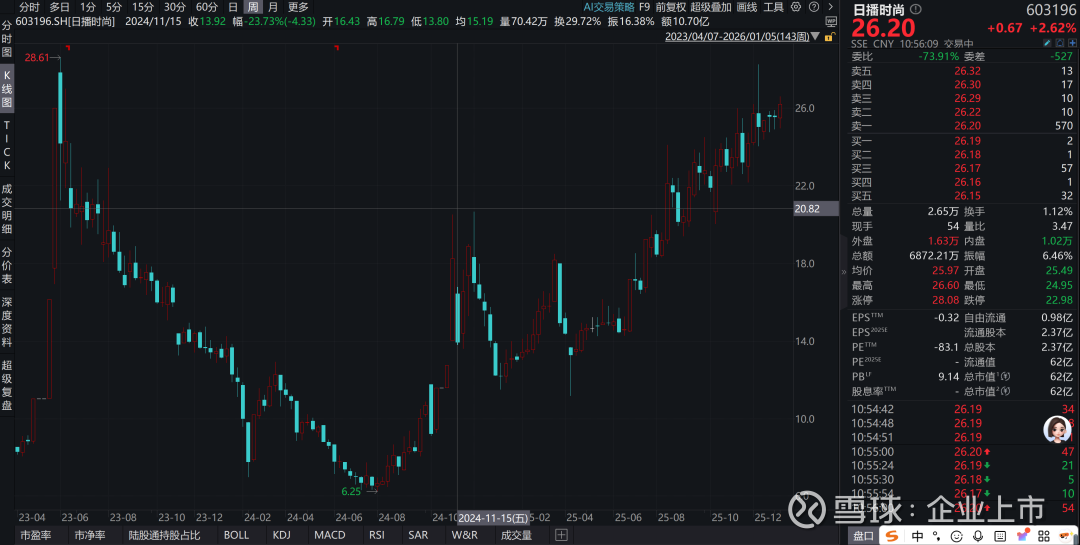This screenshot has width=1080, height=545.
Task: Click the info icon beside 日播时尚
Action: tap(915, 10)
